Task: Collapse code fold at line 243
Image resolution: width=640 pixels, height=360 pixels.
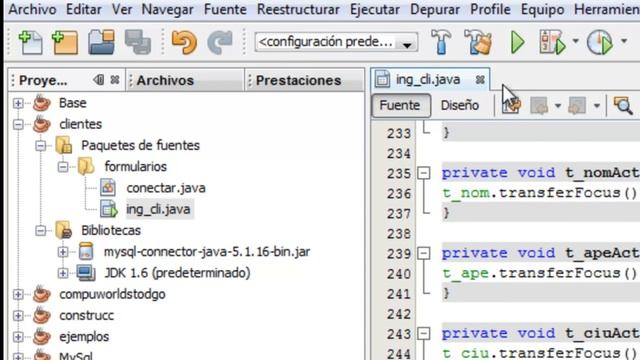Action: (x=424, y=333)
